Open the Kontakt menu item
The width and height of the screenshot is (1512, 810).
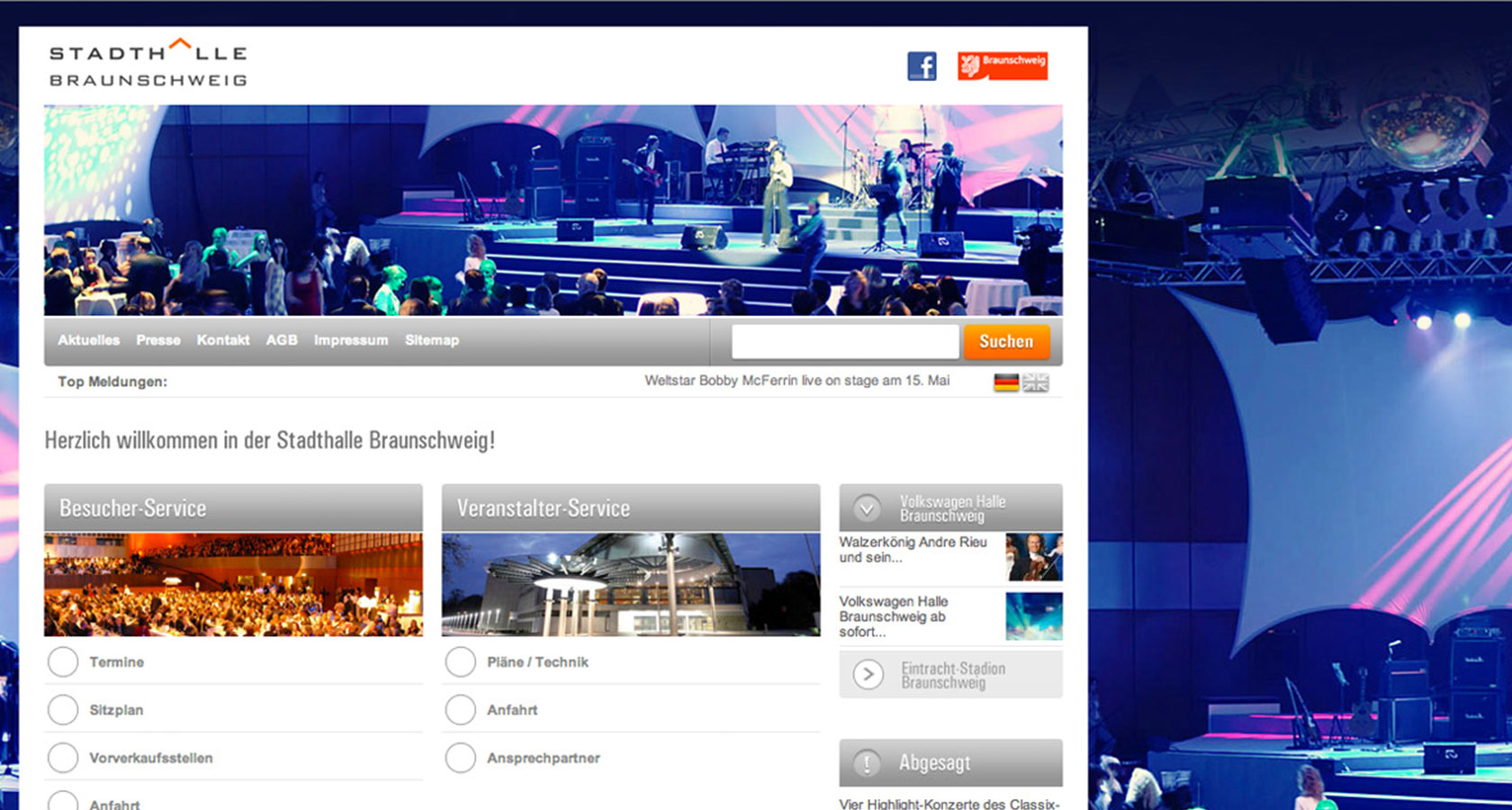pos(223,340)
